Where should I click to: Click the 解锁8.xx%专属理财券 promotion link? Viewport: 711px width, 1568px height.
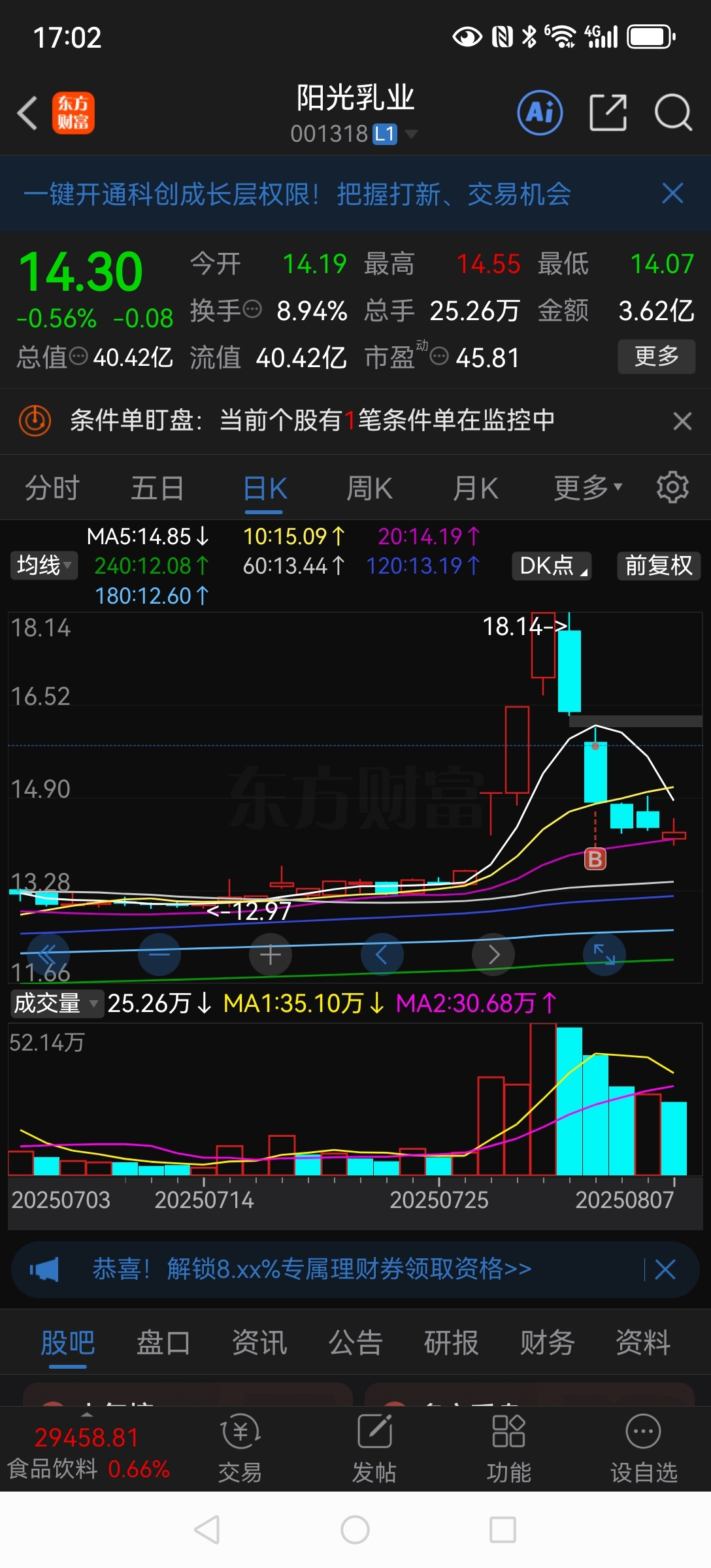click(x=312, y=1269)
